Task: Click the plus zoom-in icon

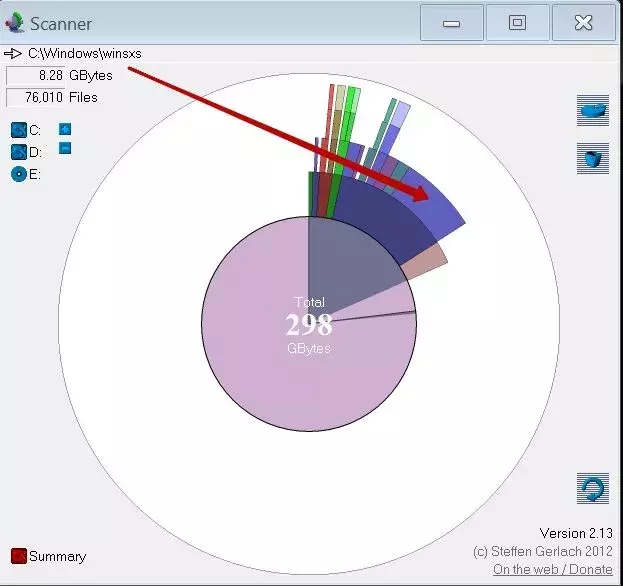Action: tap(65, 129)
